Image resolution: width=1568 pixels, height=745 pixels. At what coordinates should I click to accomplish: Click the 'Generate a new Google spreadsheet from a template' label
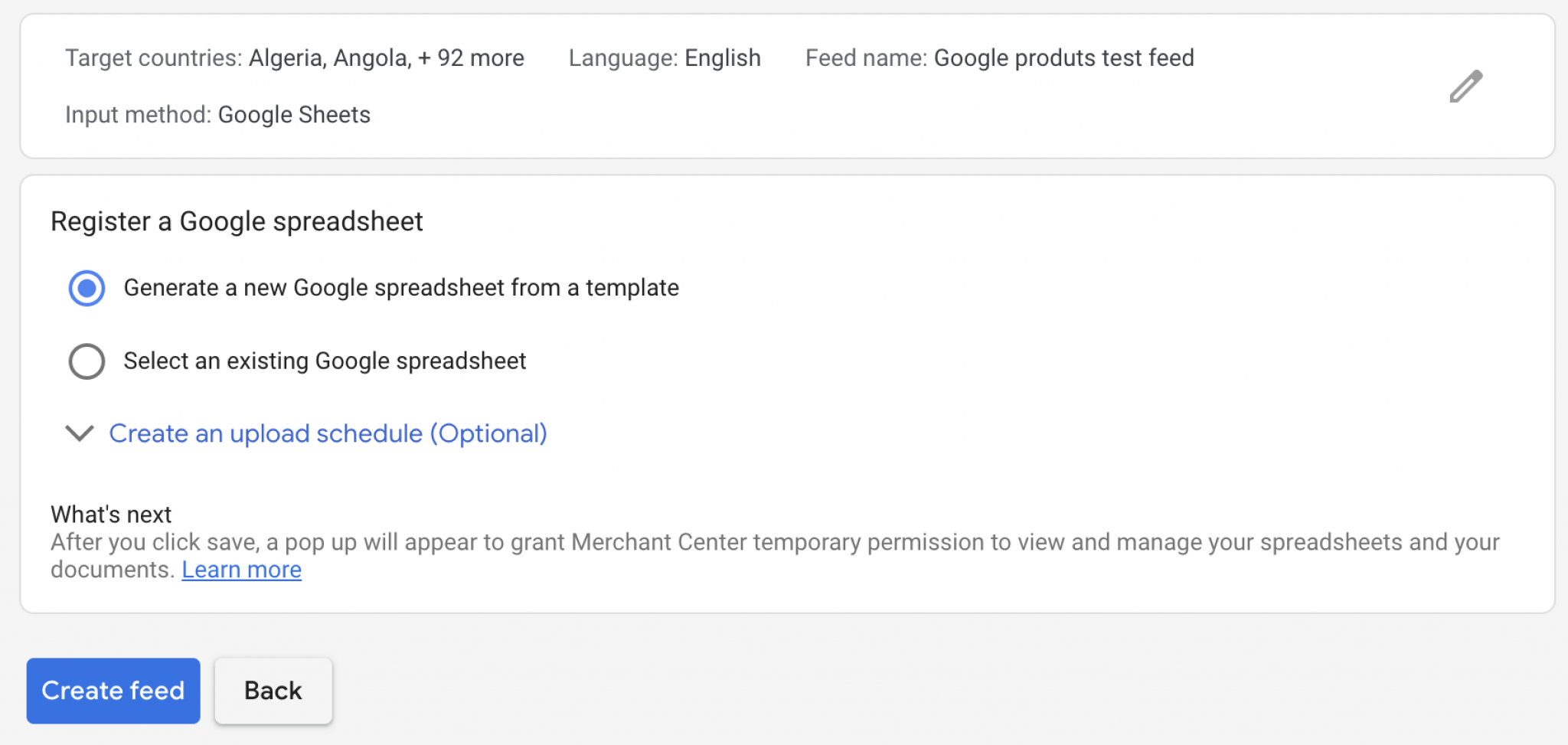(401, 288)
